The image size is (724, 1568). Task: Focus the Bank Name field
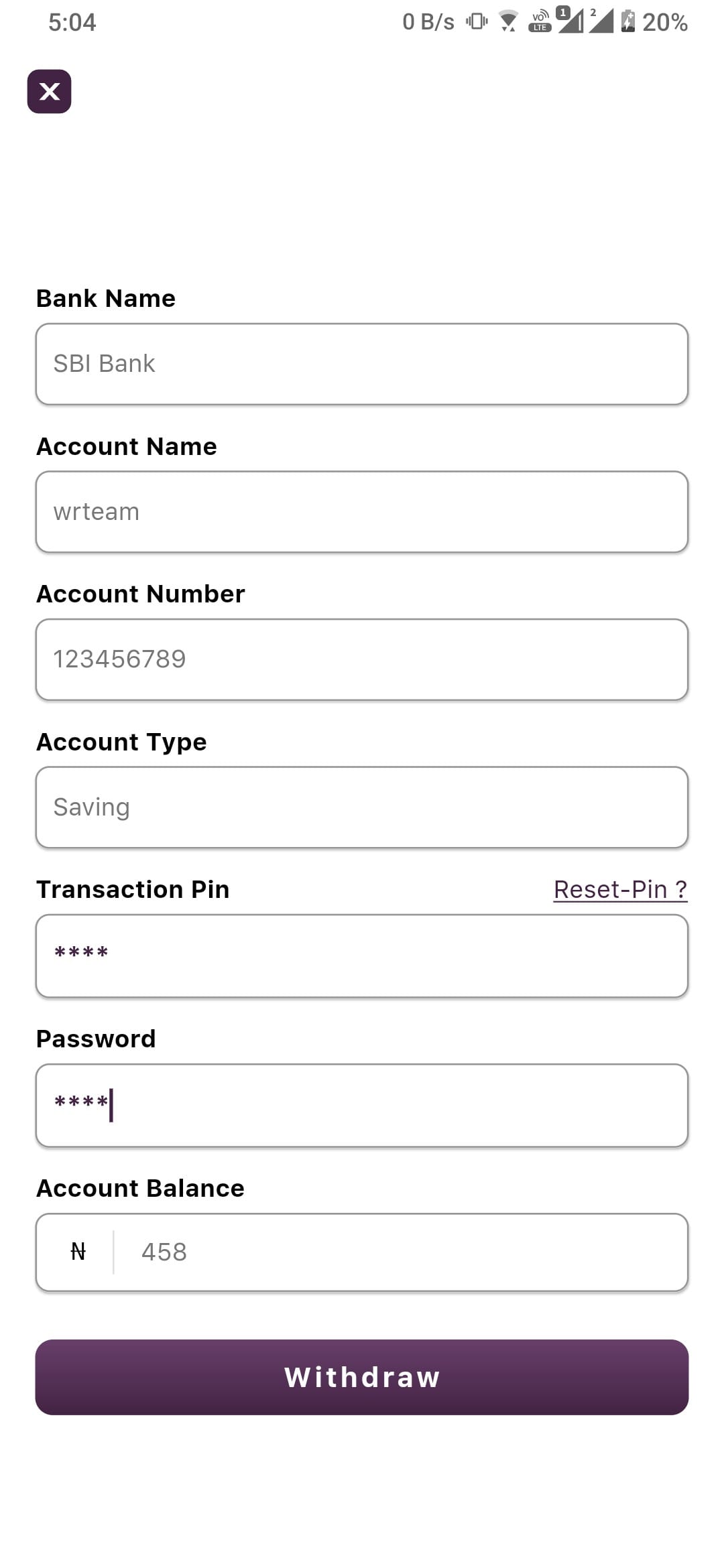(x=362, y=364)
